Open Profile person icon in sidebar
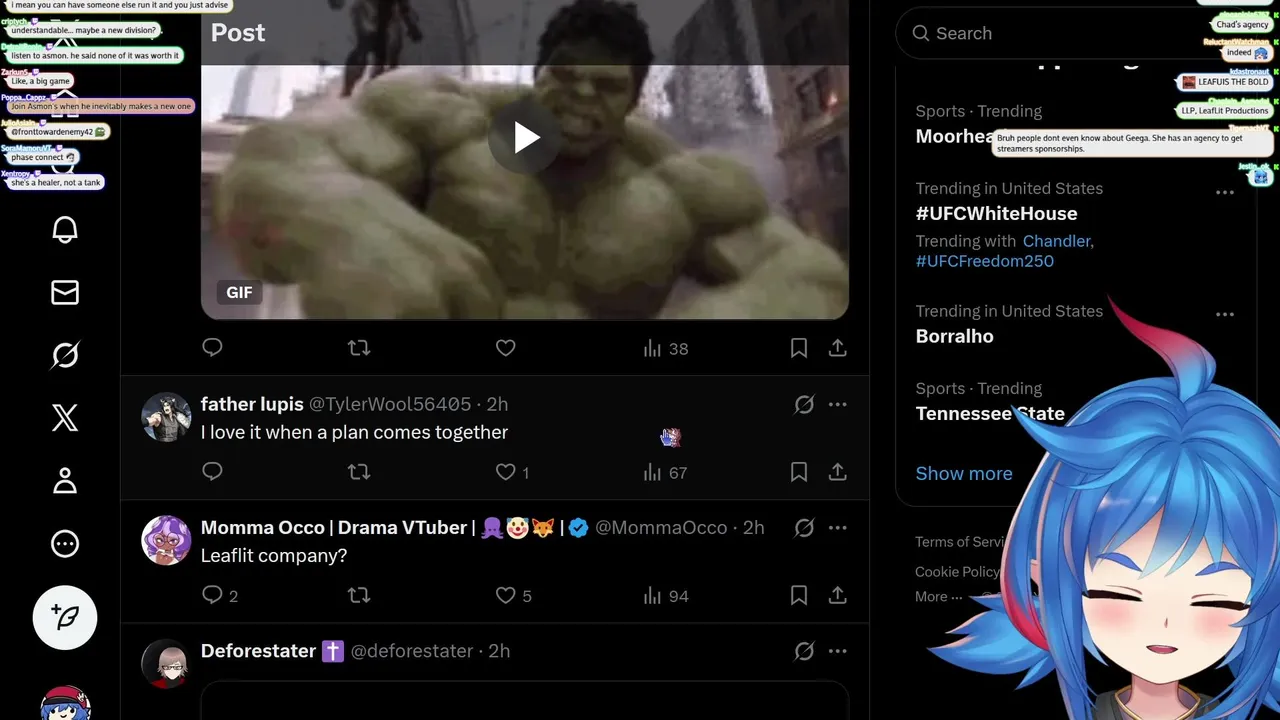The image size is (1280, 720). [65, 481]
